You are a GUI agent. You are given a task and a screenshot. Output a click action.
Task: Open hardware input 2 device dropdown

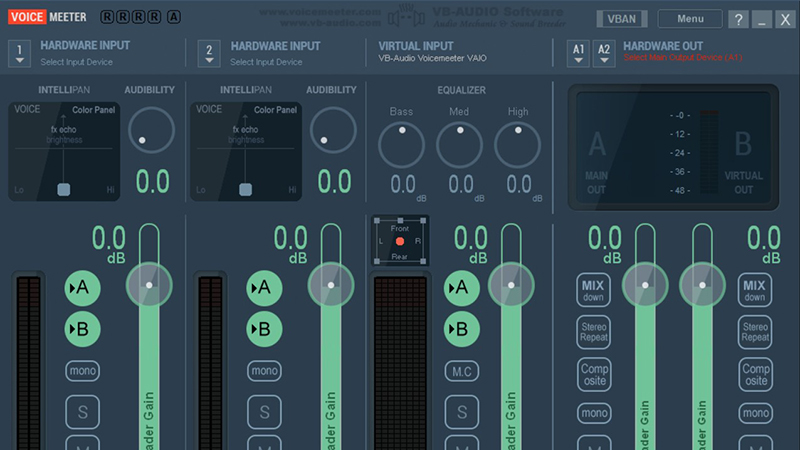(x=209, y=54)
